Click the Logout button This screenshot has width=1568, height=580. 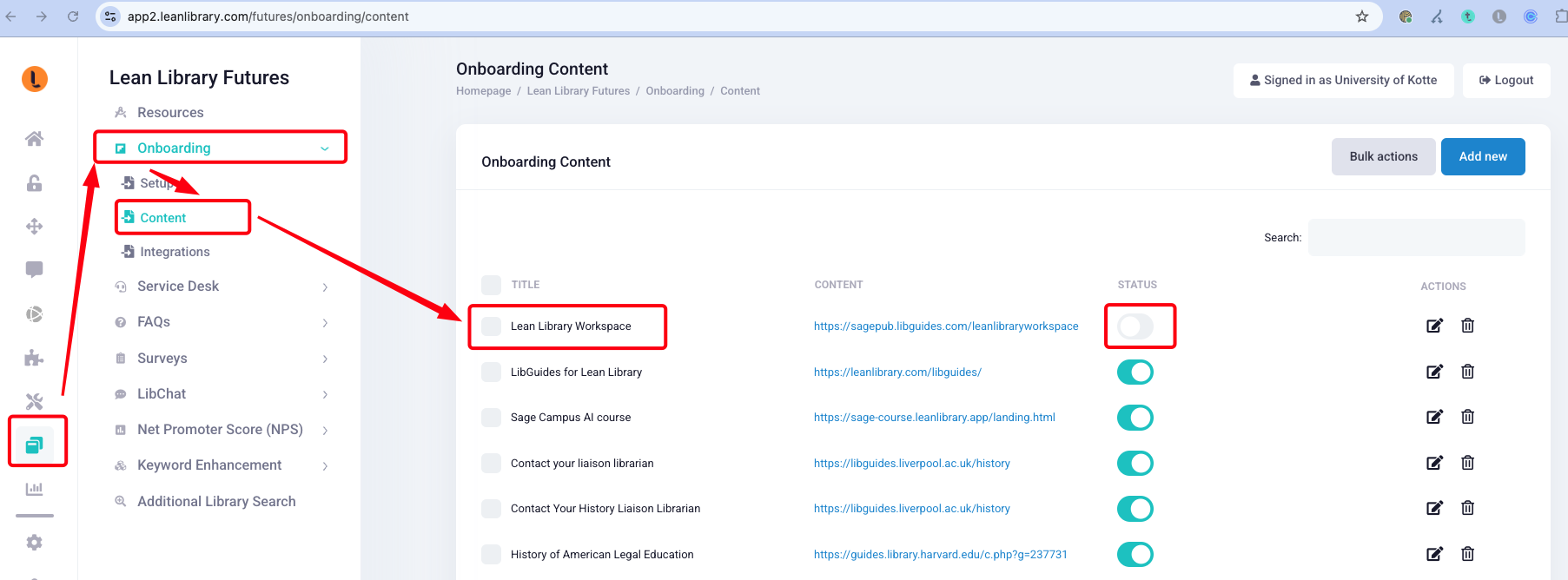1506,80
